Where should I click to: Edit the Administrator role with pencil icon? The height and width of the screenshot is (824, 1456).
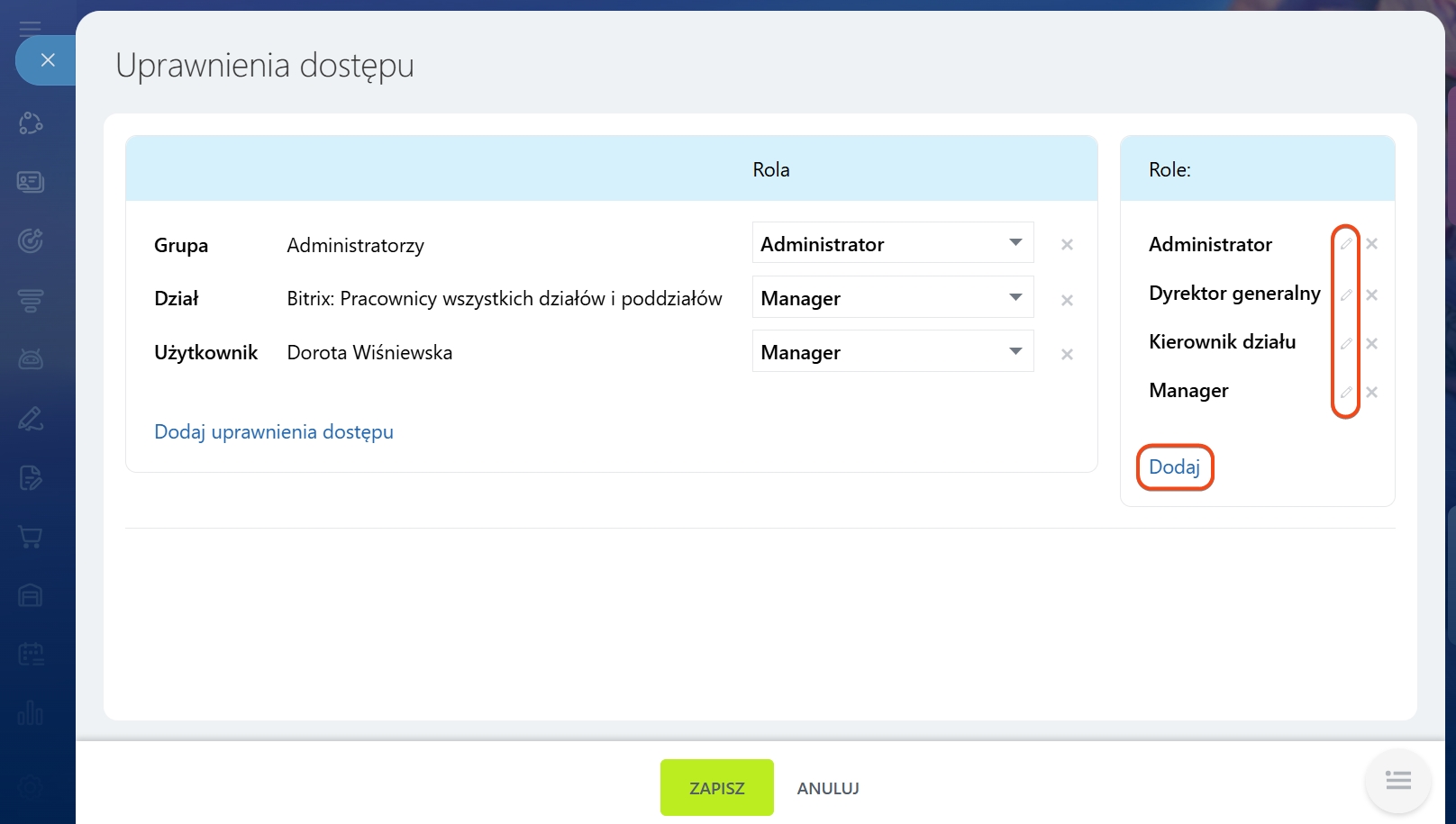click(x=1345, y=244)
